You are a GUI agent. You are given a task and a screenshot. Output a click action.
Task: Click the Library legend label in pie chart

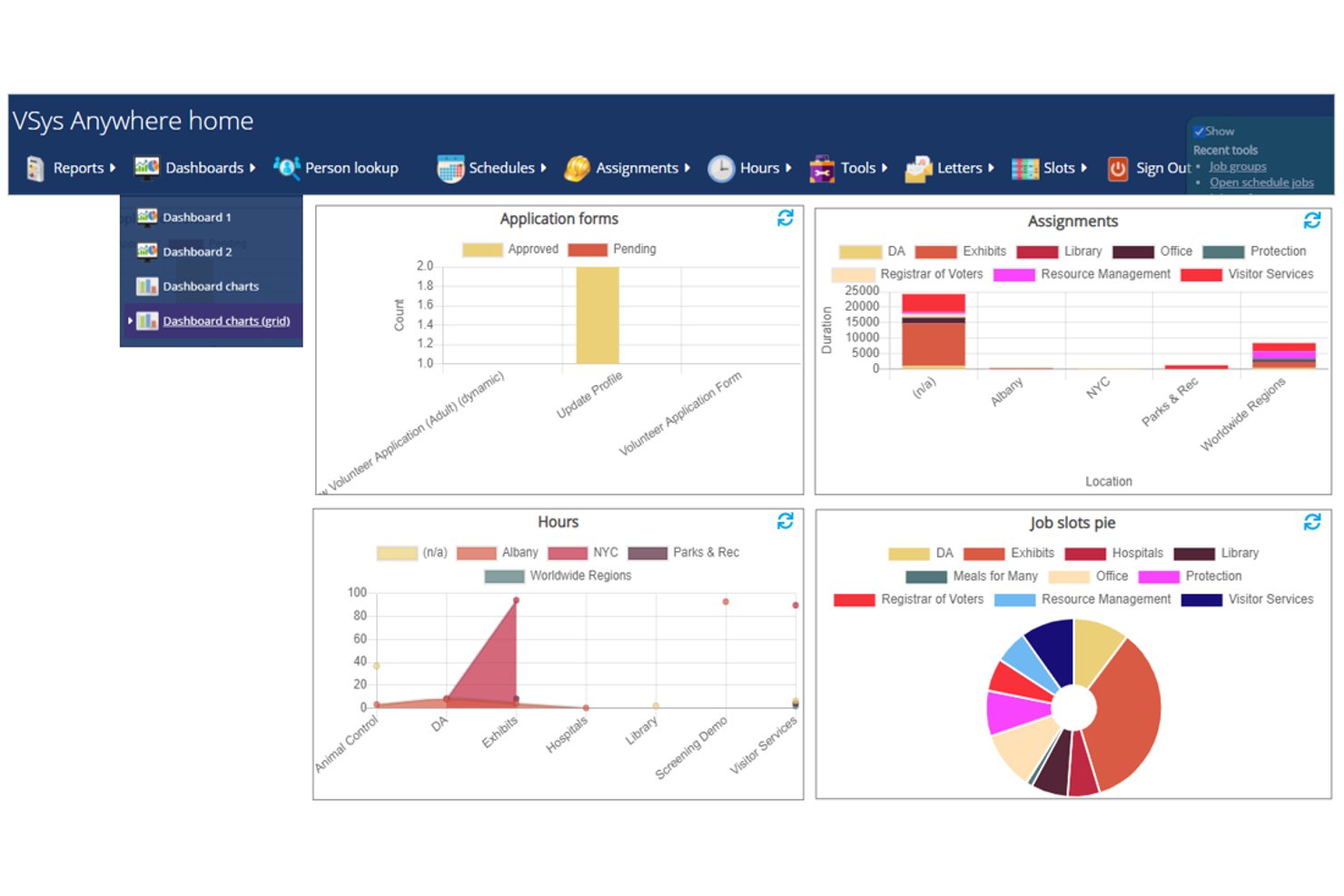(1240, 554)
